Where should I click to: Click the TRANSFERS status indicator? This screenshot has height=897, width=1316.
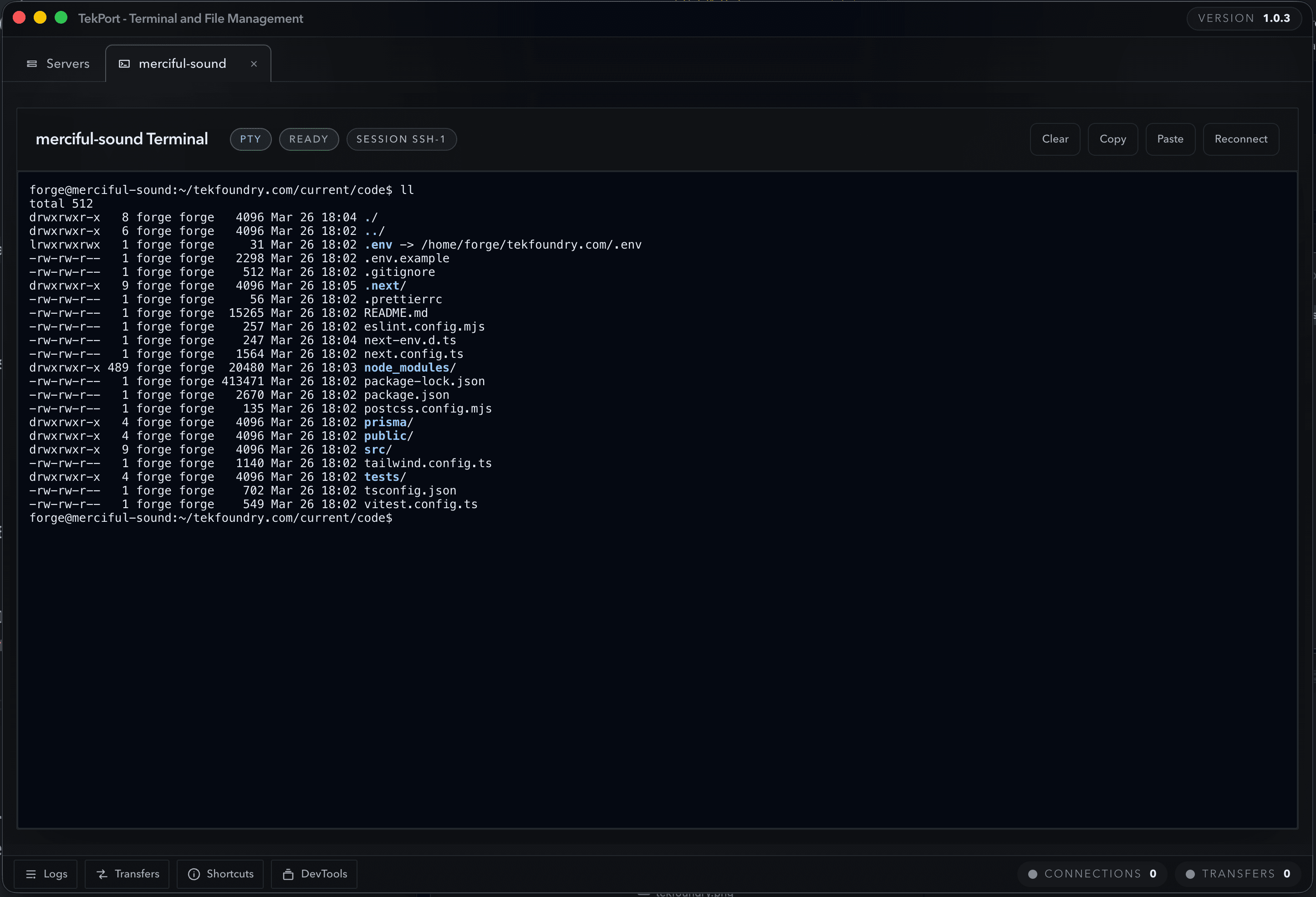(1238, 873)
